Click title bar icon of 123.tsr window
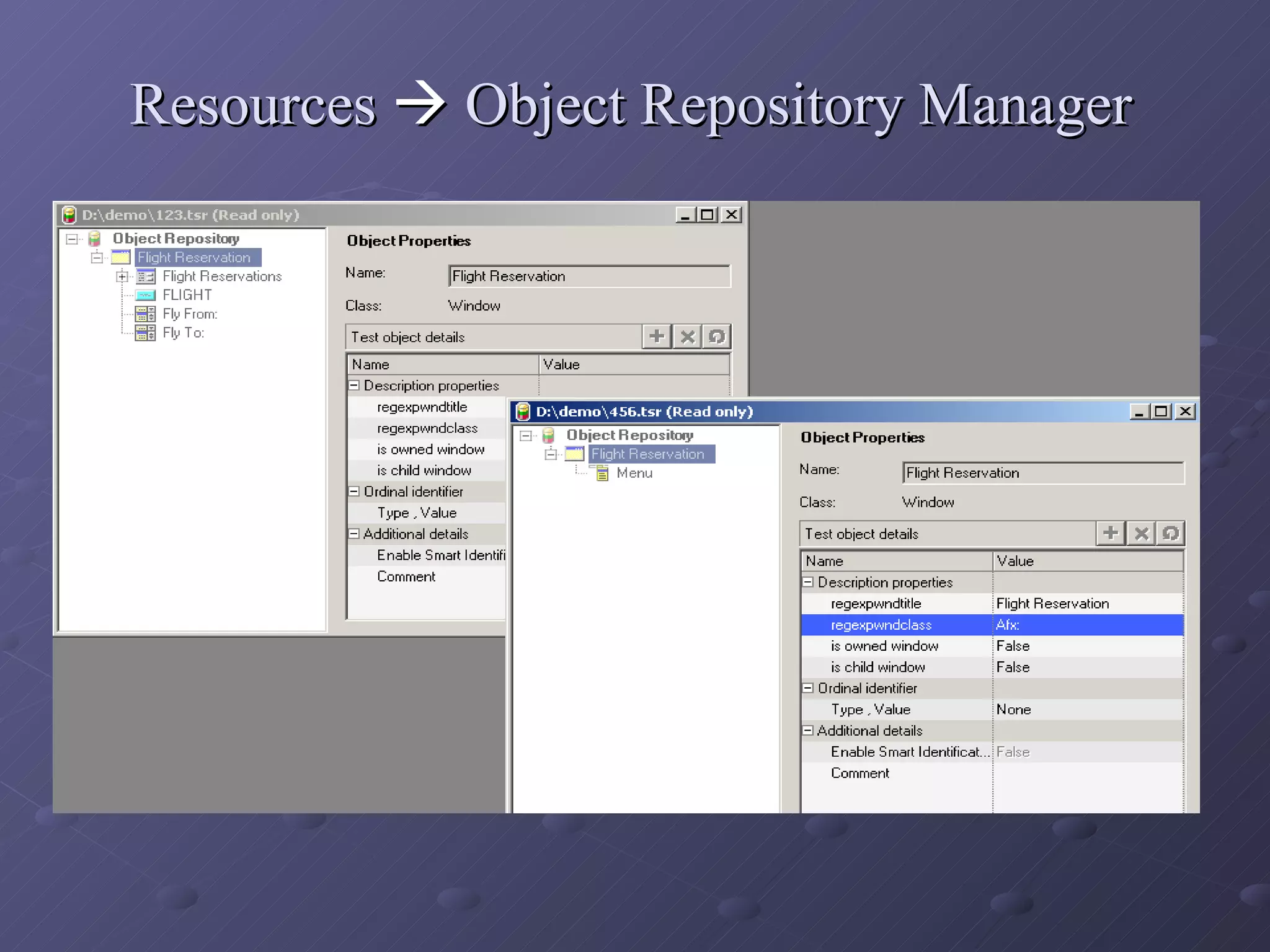The height and width of the screenshot is (952, 1270). (69, 215)
